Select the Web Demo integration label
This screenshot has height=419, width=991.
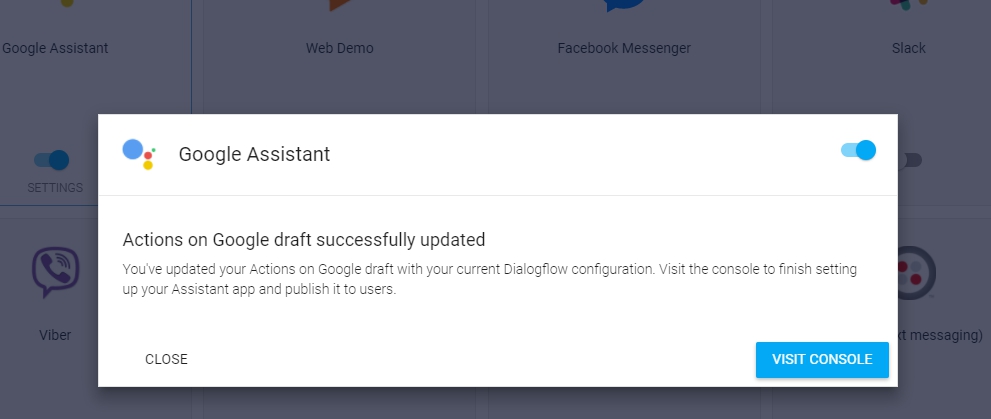[339, 48]
